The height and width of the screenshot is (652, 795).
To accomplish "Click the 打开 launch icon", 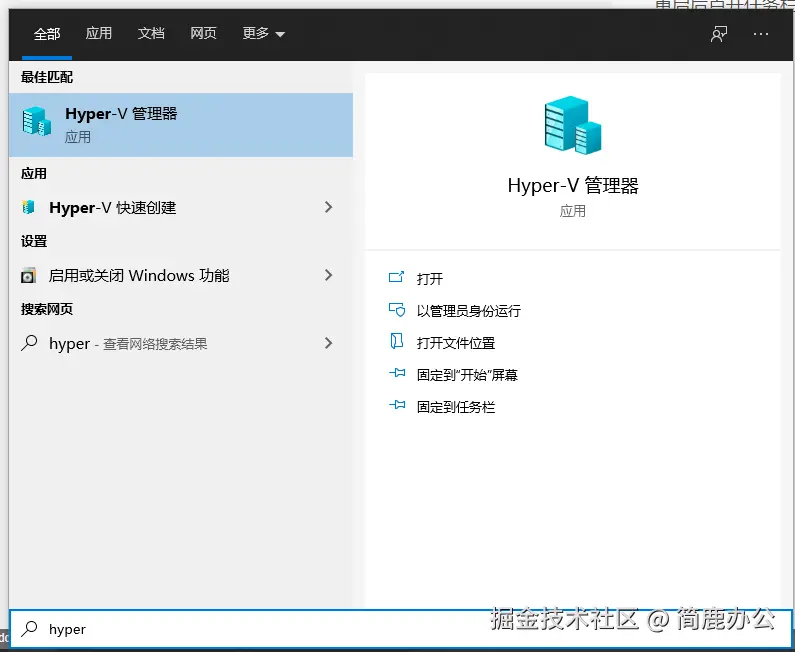I will pyautogui.click(x=396, y=277).
